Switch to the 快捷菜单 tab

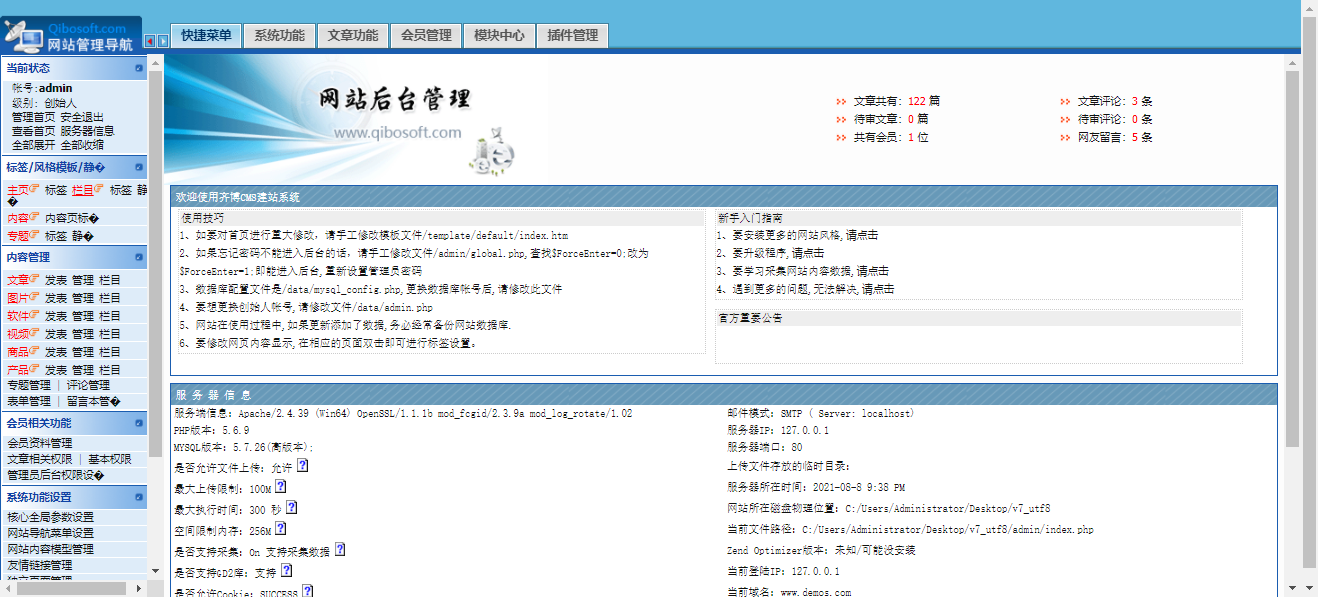(x=206, y=35)
